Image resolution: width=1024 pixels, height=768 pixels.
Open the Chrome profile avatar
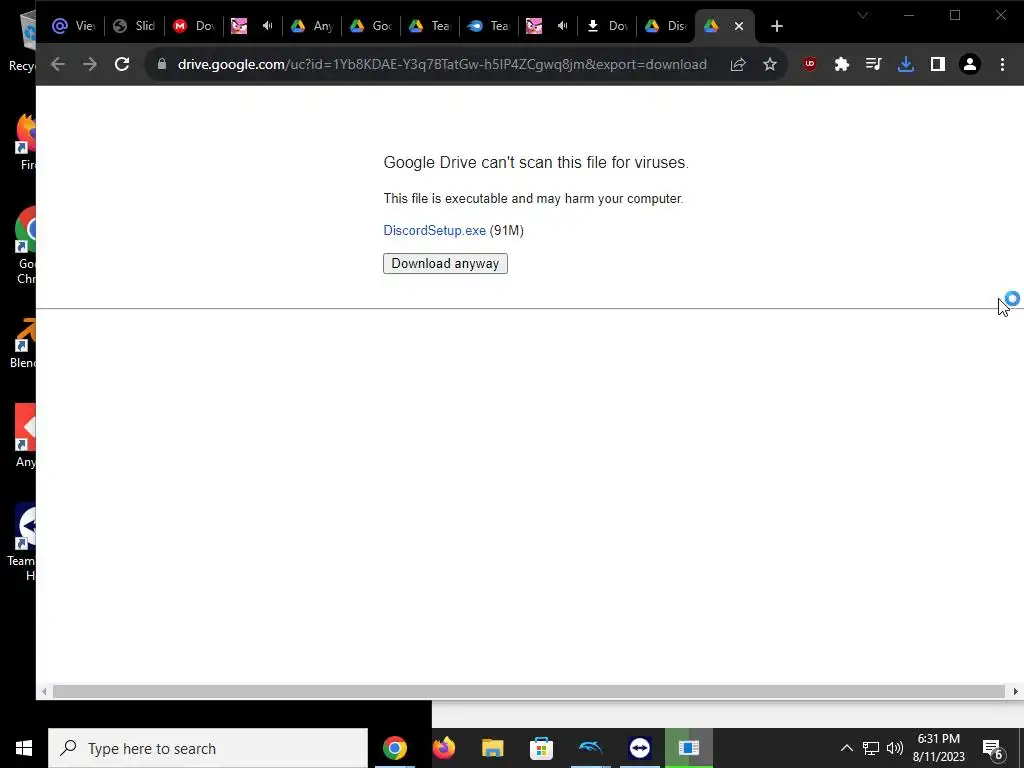point(970,64)
